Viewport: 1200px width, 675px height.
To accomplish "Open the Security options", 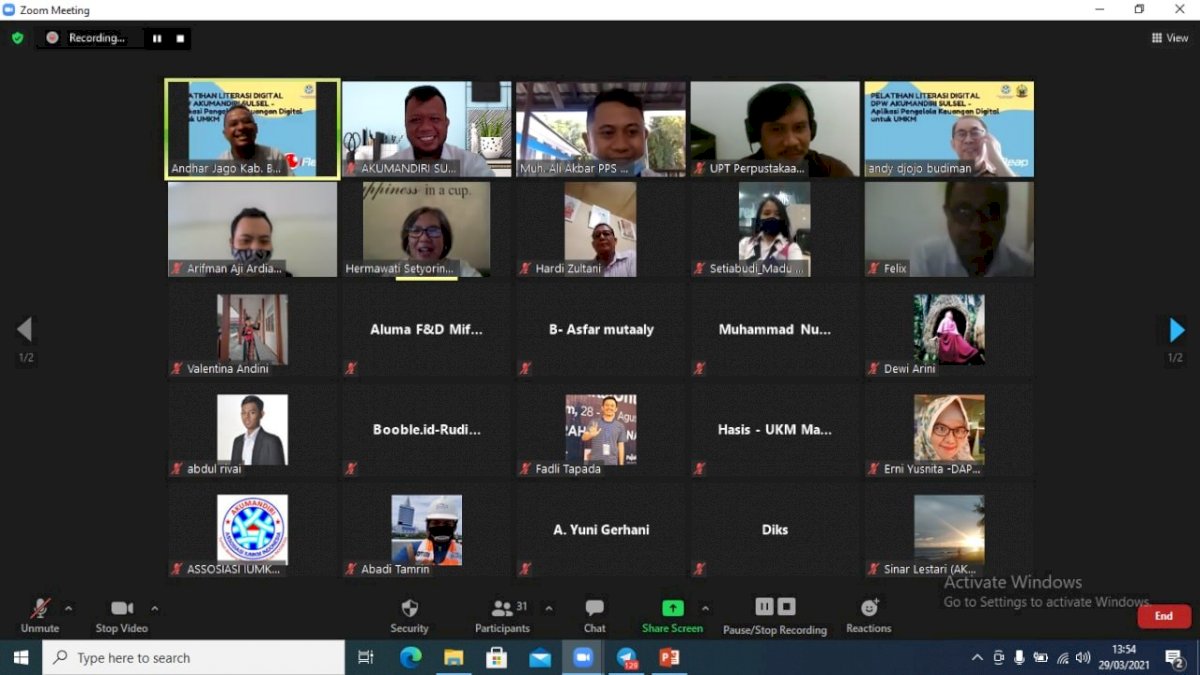I will coord(410,615).
